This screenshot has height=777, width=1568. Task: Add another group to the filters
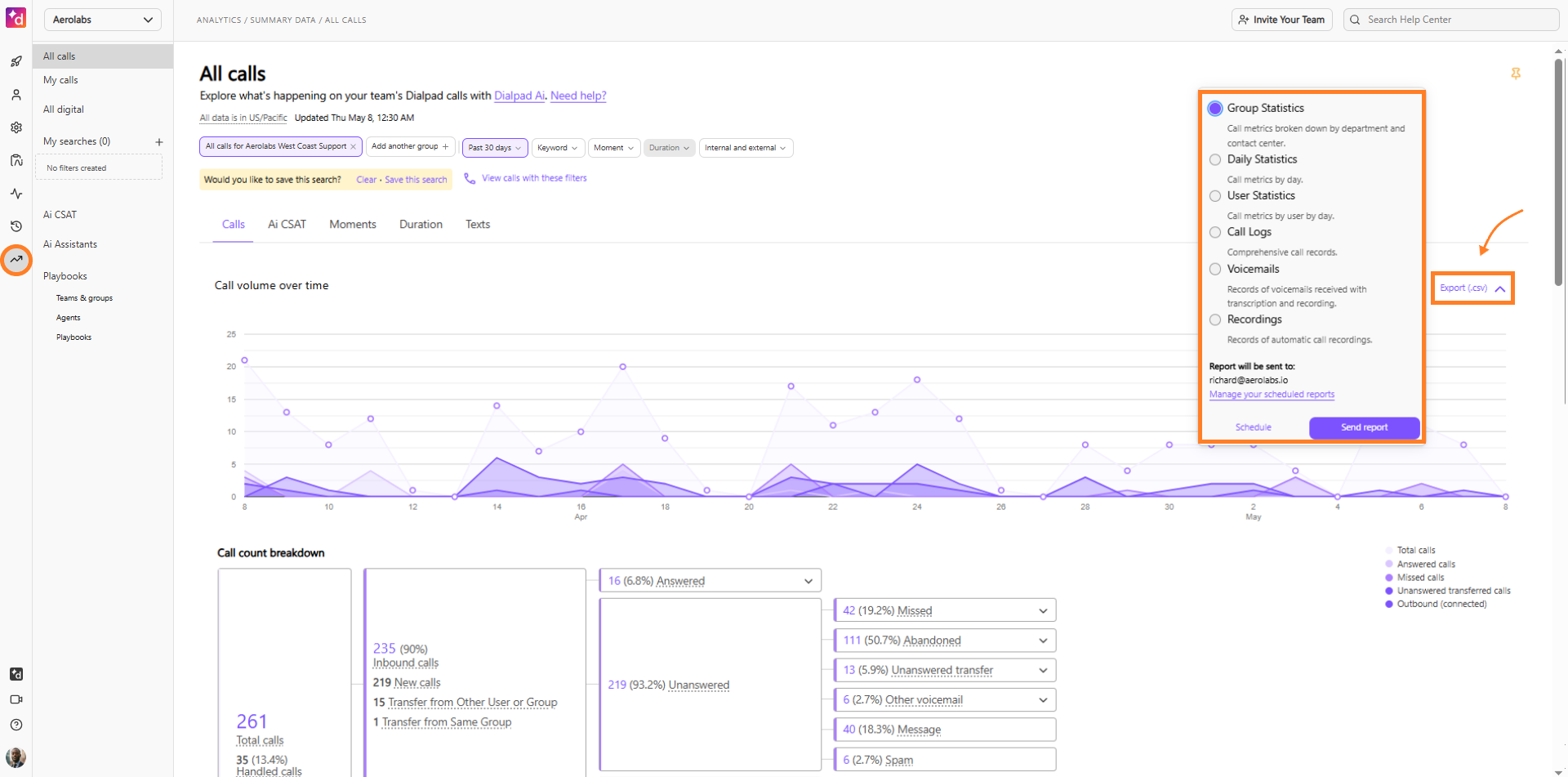(410, 147)
